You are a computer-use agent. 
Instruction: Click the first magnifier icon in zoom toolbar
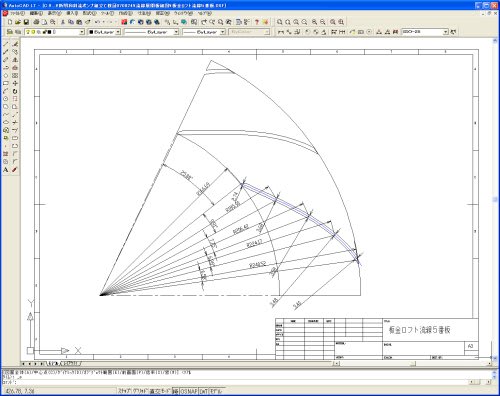280,22
